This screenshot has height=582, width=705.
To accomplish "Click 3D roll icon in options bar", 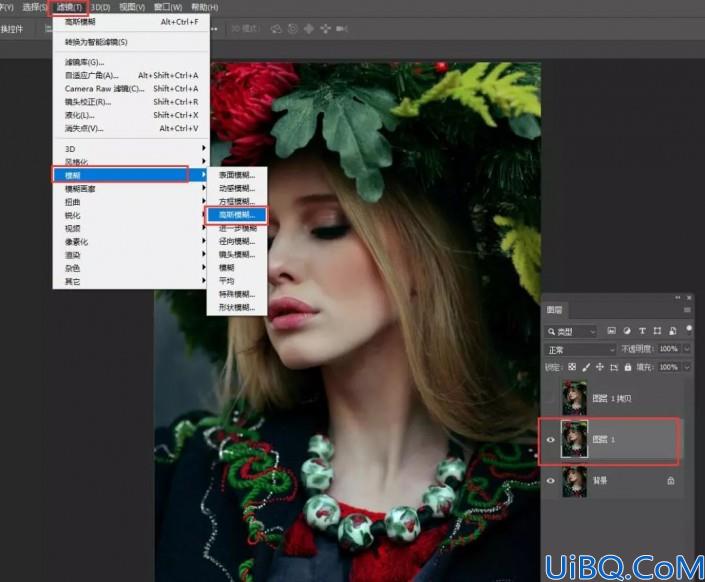I will pyautogui.click(x=293, y=29).
